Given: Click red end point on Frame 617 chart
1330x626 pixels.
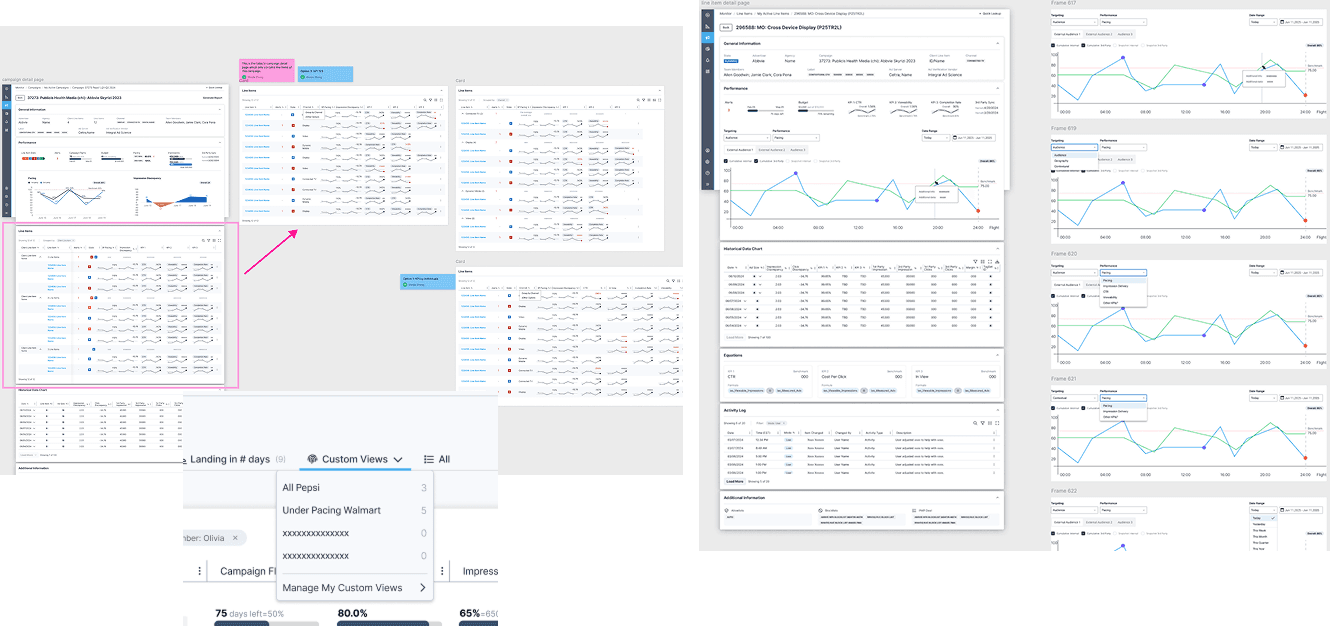Looking at the screenshot, I should tap(1305, 95).
